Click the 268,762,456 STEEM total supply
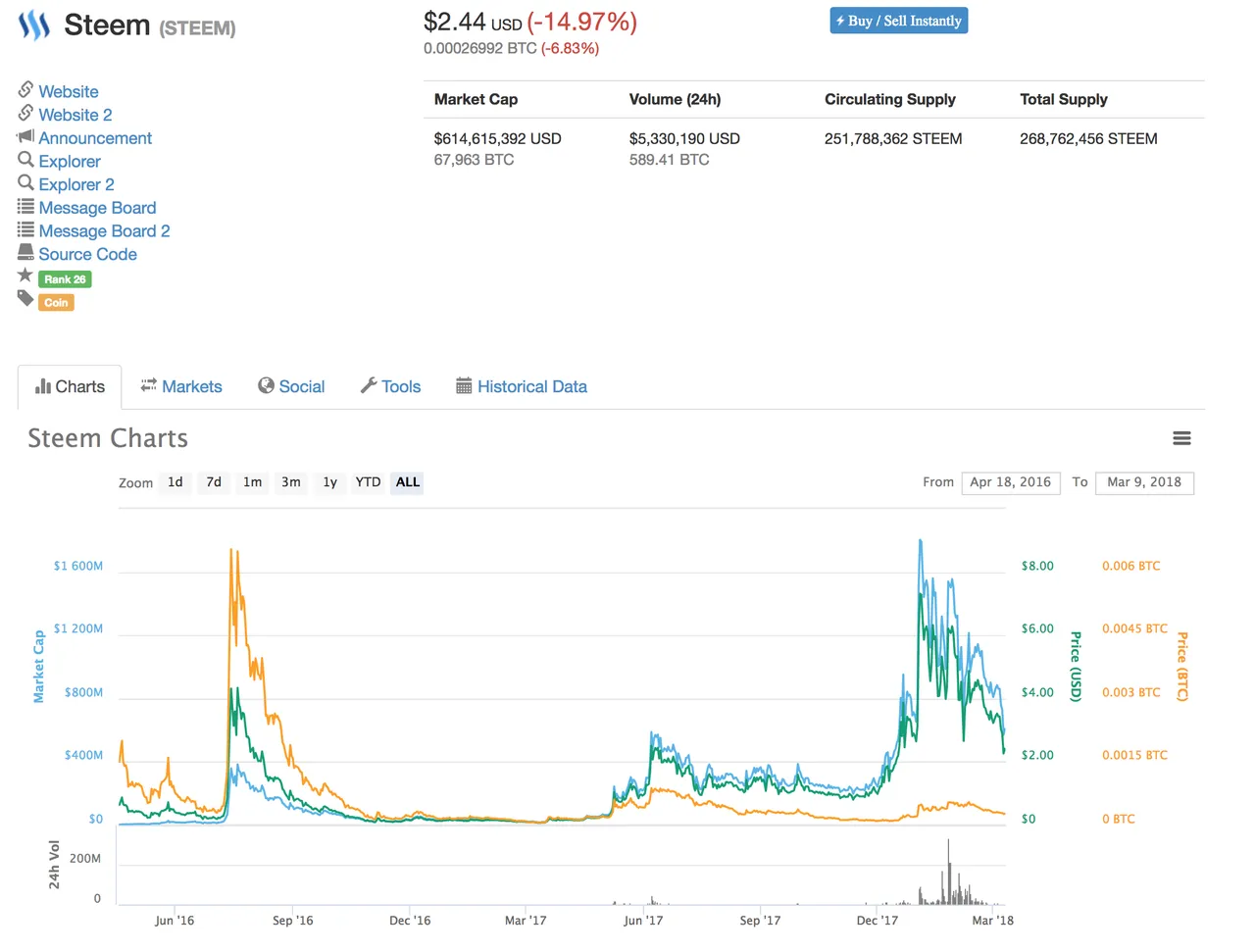This screenshot has height=952, width=1255. (1088, 138)
